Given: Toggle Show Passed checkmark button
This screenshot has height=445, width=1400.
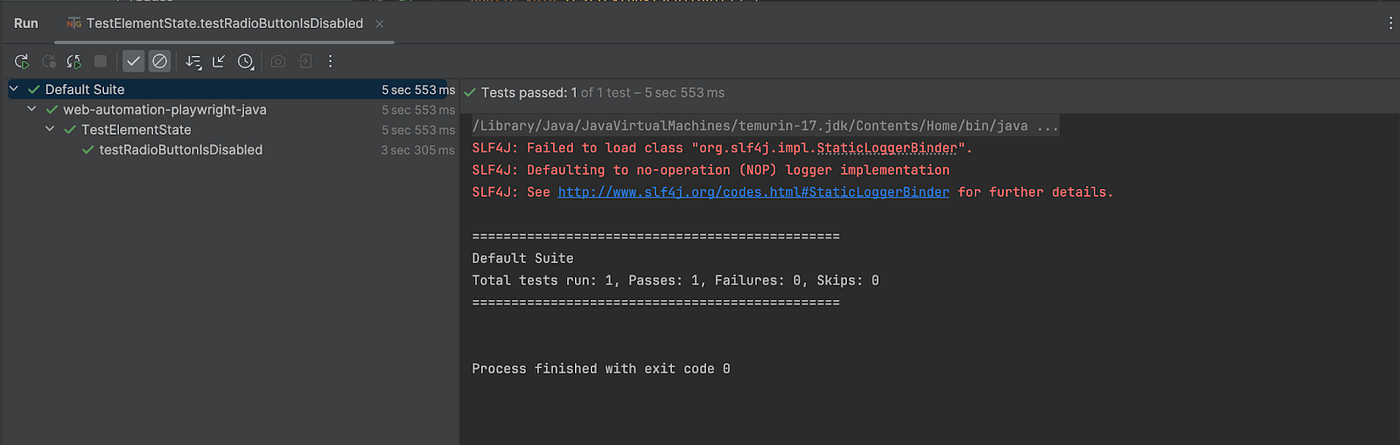Looking at the screenshot, I should point(133,62).
